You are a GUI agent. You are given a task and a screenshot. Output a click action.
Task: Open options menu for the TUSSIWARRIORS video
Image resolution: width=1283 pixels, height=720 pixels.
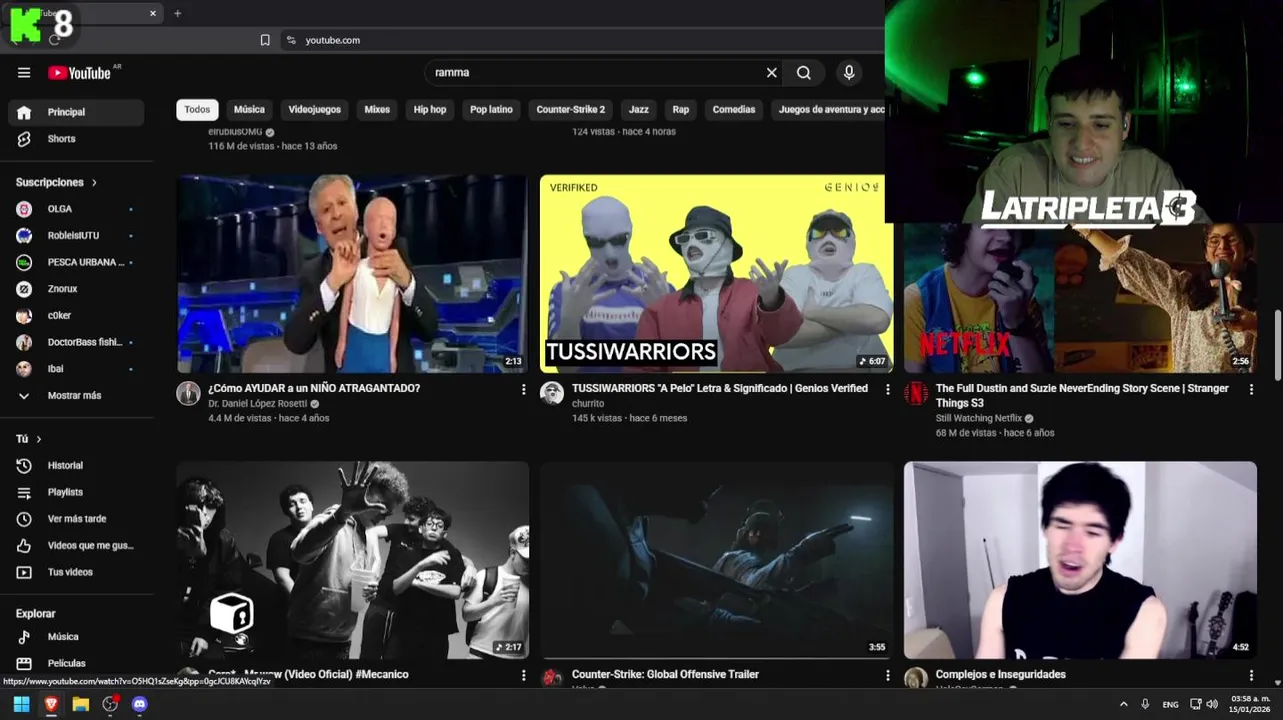887,389
